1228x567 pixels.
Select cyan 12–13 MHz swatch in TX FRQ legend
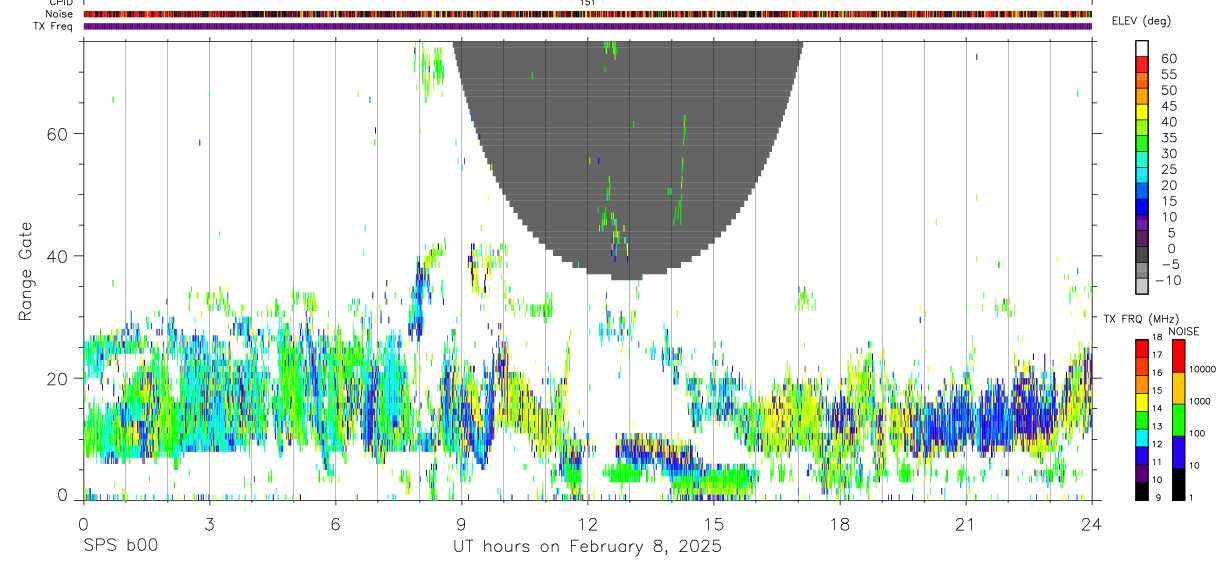coord(1142,437)
